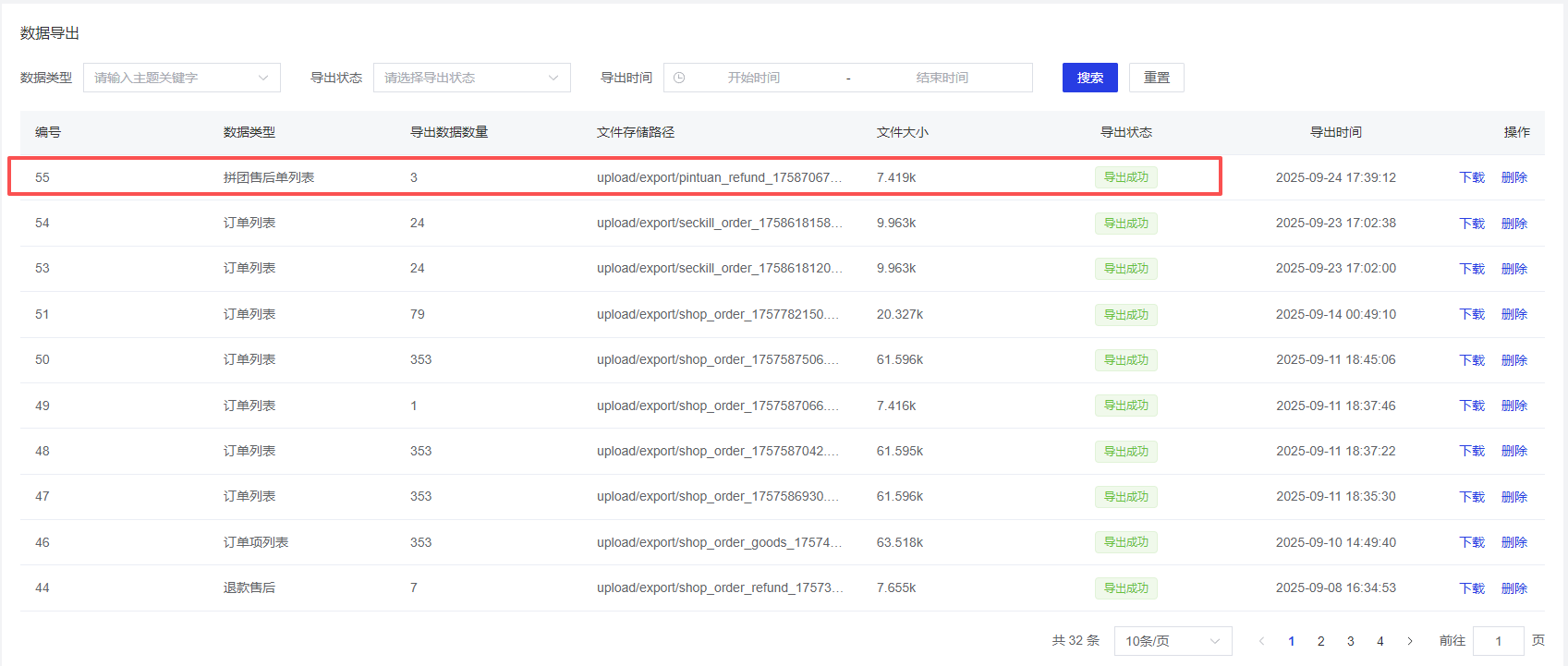Delete export record number 51
The width and height of the screenshot is (1568, 666).
click(1513, 314)
